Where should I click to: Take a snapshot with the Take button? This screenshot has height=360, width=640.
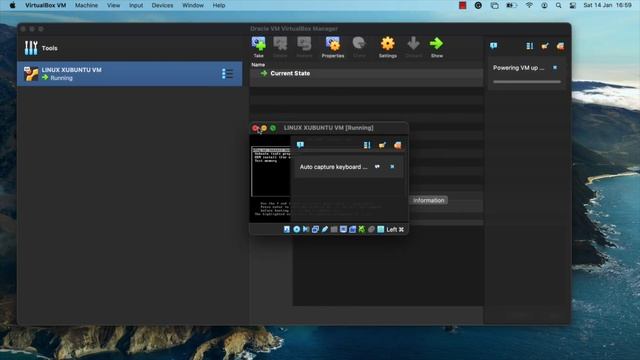point(258,47)
